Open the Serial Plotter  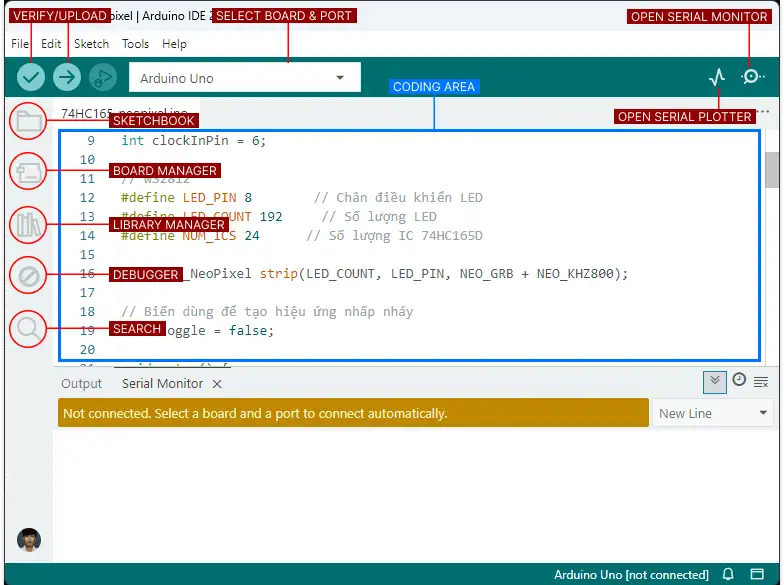point(717,77)
